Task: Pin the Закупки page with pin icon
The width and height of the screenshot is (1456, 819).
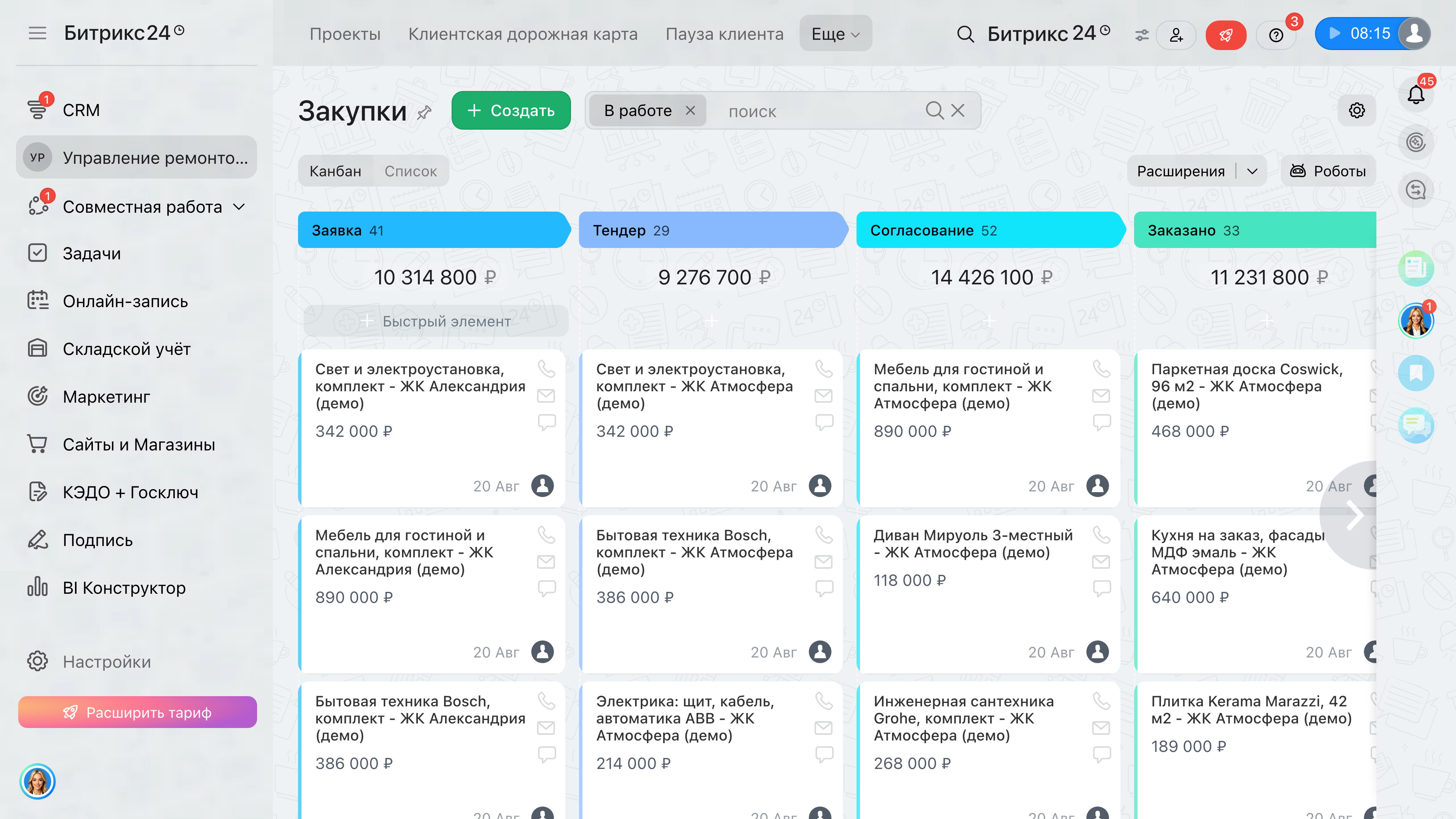Action: click(425, 112)
